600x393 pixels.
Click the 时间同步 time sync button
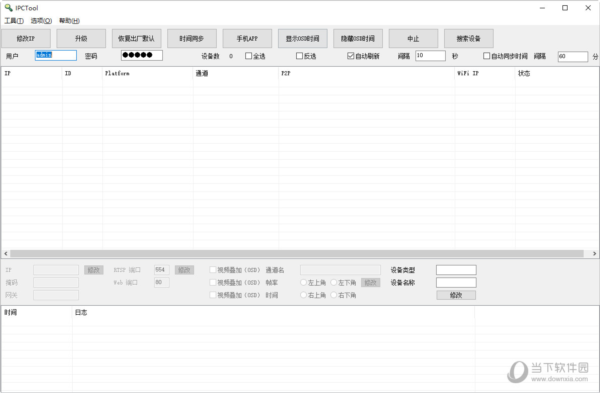pos(192,38)
